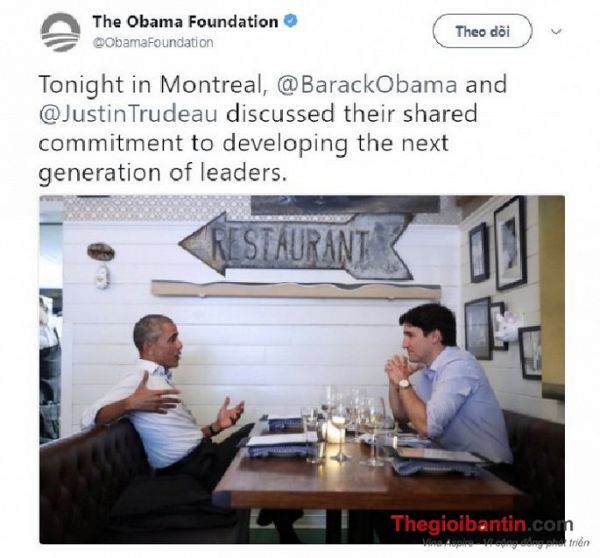
Task: Open The Obama Foundation account name
Action: pyautogui.click(x=185, y=21)
